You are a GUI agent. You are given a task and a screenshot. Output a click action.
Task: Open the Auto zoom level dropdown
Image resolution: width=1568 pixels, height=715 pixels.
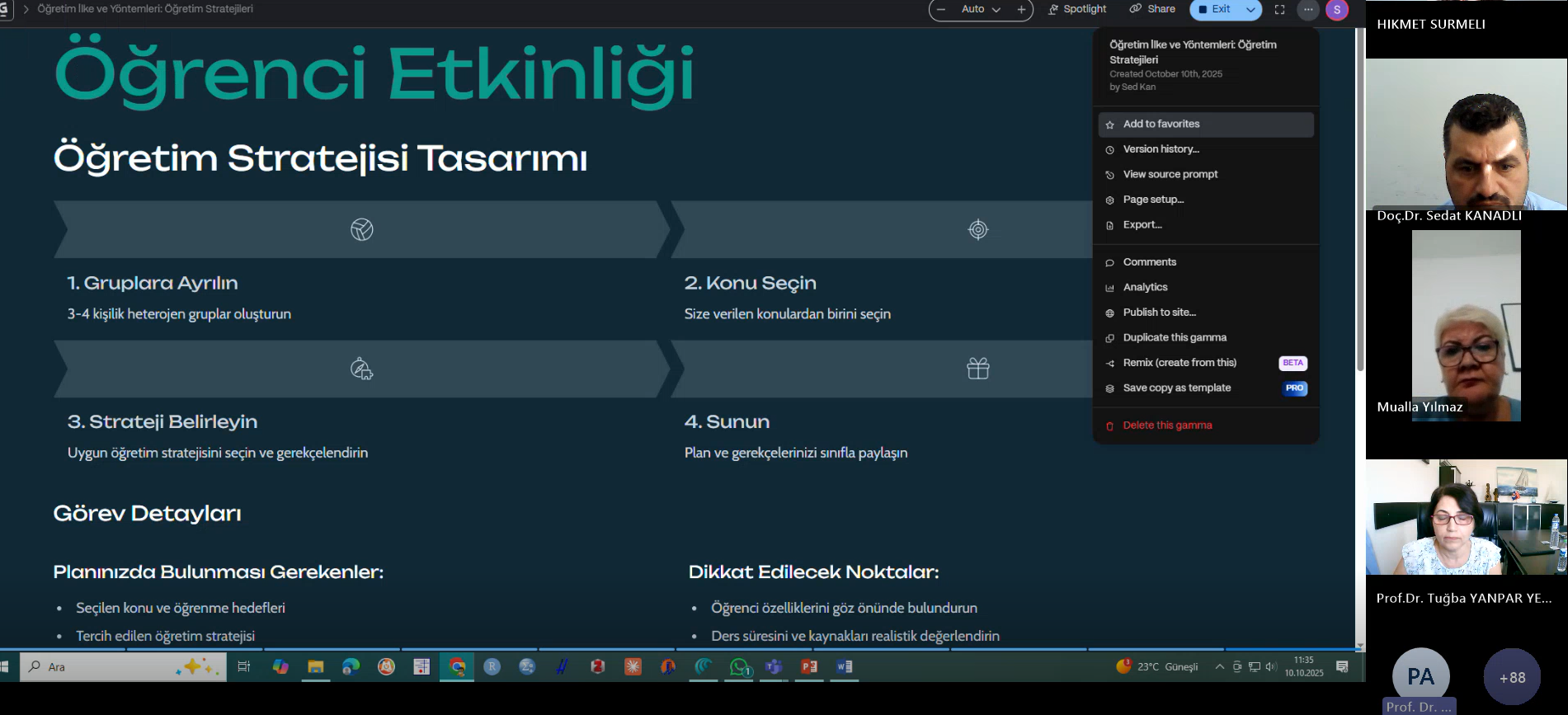pyautogui.click(x=981, y=9)
